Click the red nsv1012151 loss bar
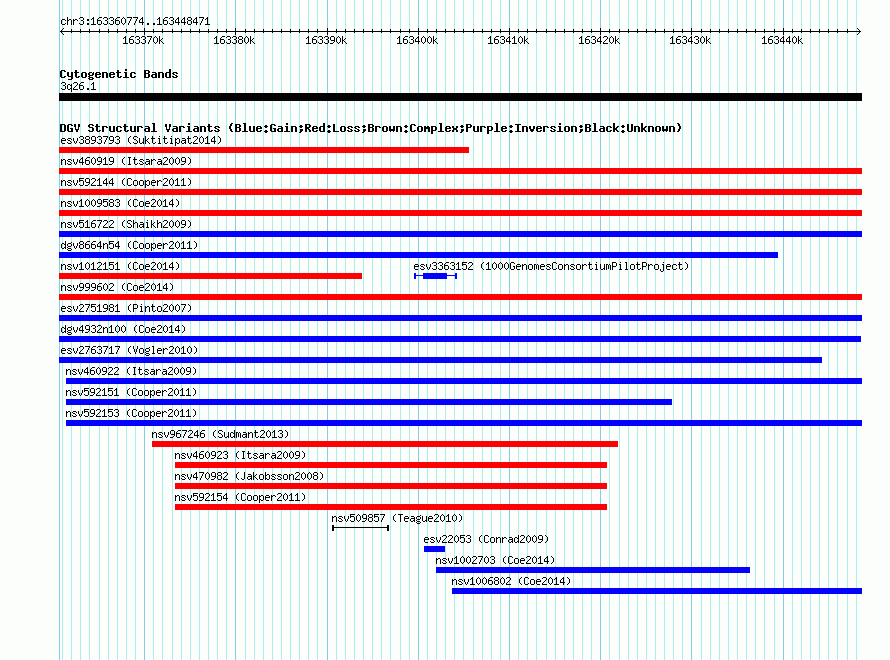Viewport: 890px width, 660px height. [x=211, y=276]
